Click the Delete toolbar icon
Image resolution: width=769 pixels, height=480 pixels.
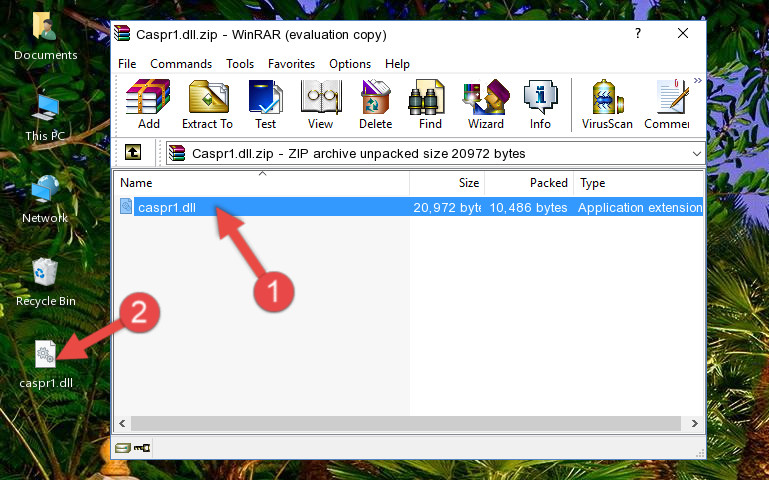tap(376, 104)
